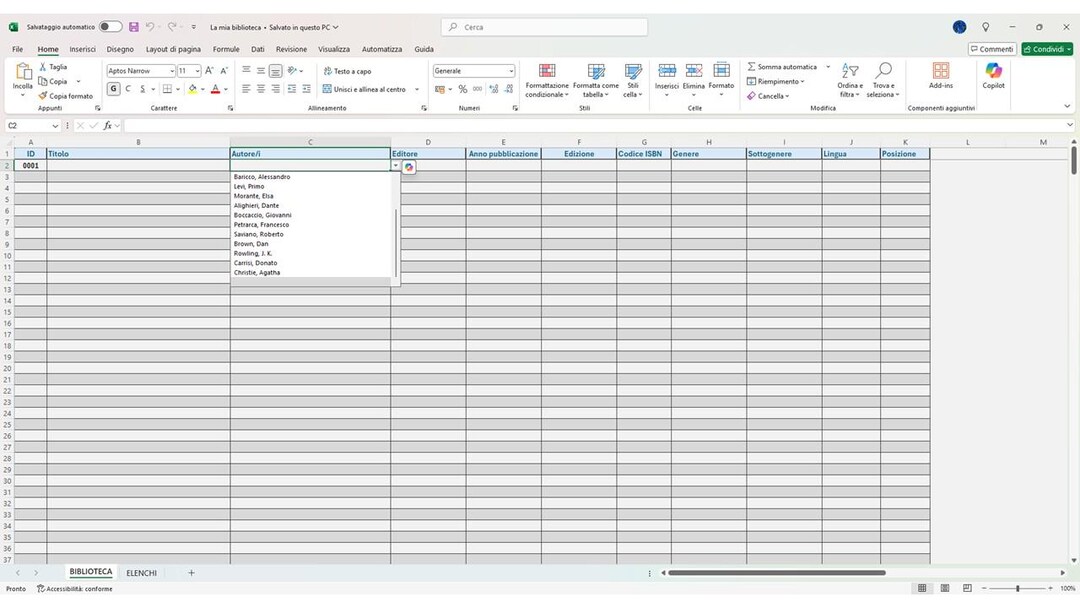Image resolution: width=1080 pixels, height=608 pixels.
Task: Open Formattazione condizionale menu icon
Action: (547, 71)
